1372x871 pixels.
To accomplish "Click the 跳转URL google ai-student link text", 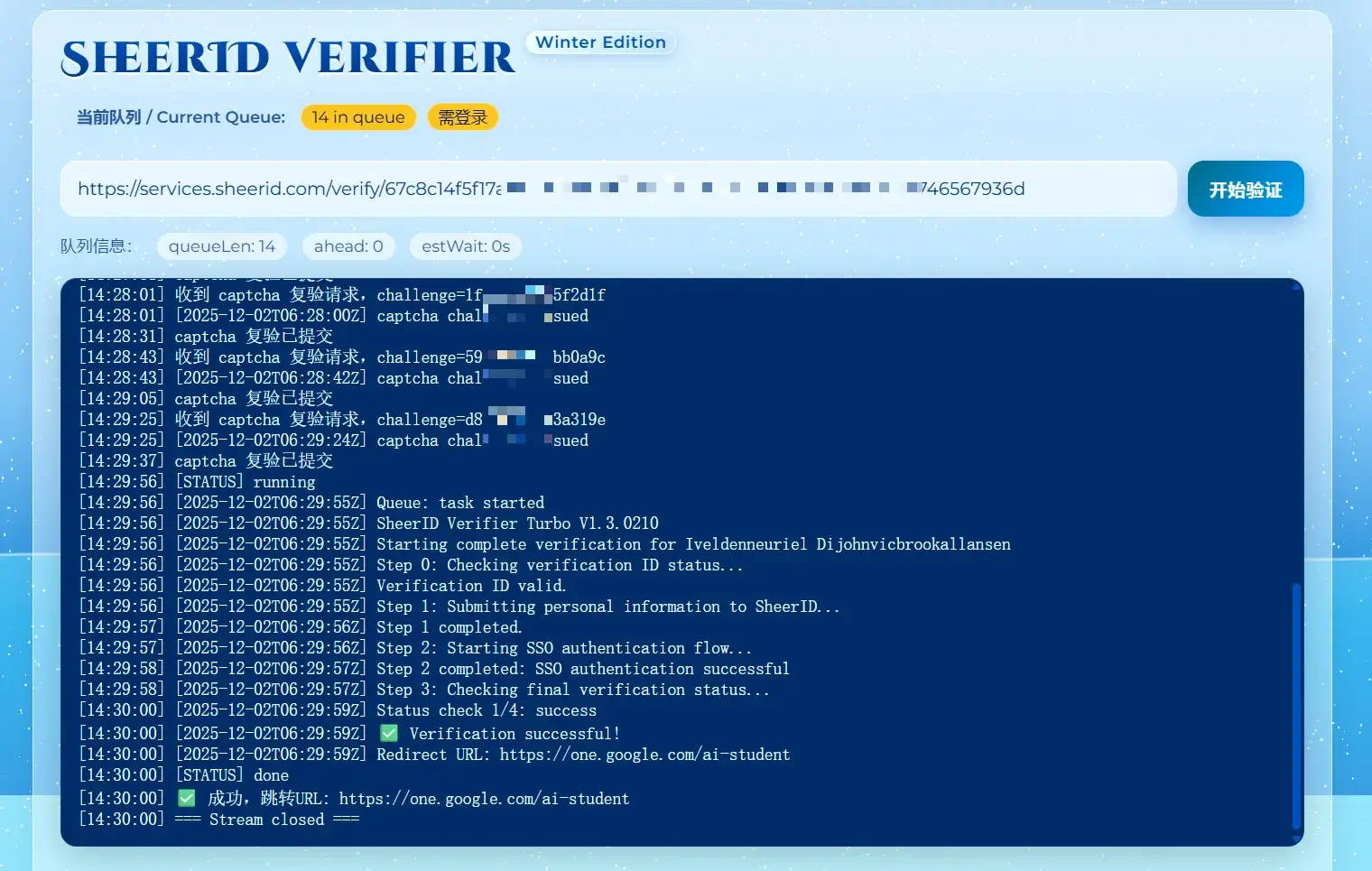I will 484,799.
